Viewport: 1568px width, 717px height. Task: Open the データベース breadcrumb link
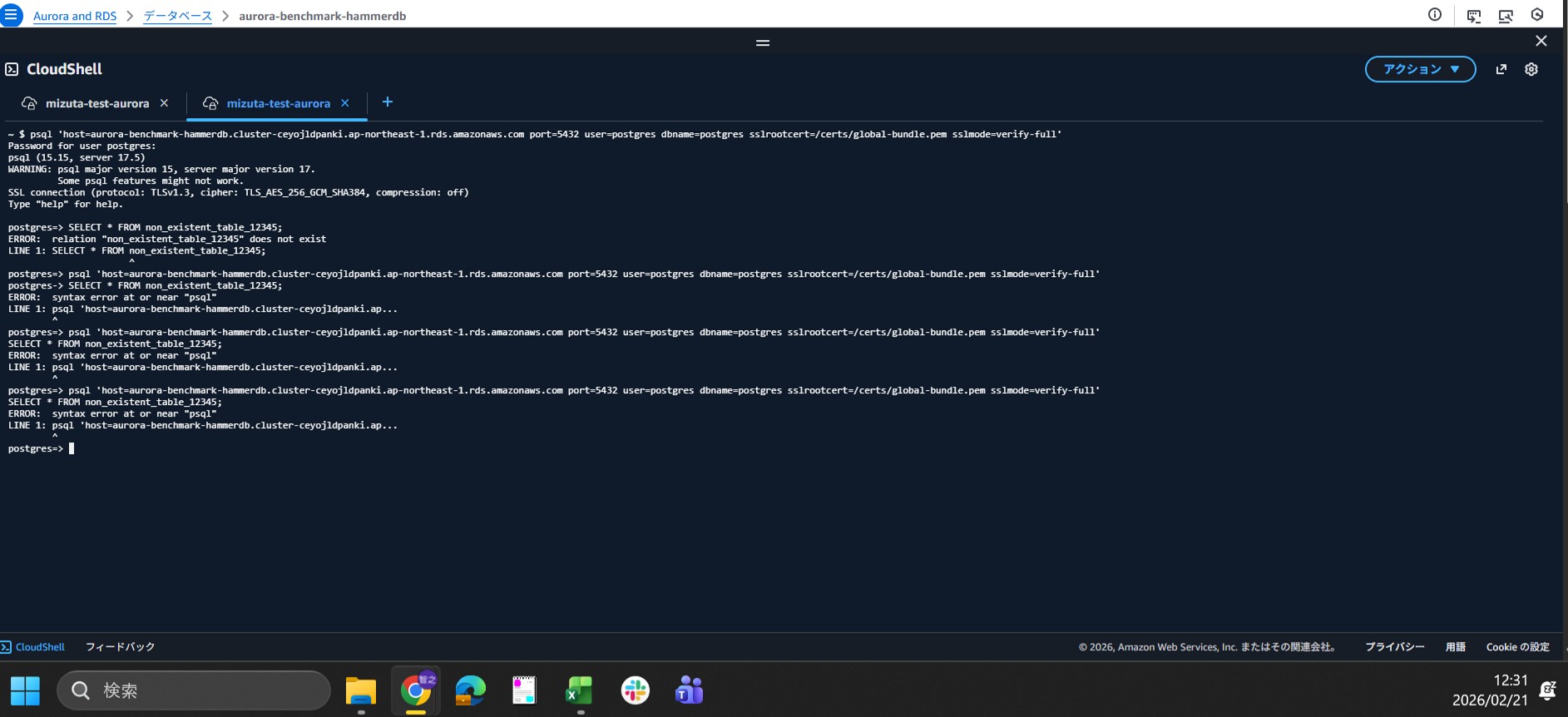(177, 16)
